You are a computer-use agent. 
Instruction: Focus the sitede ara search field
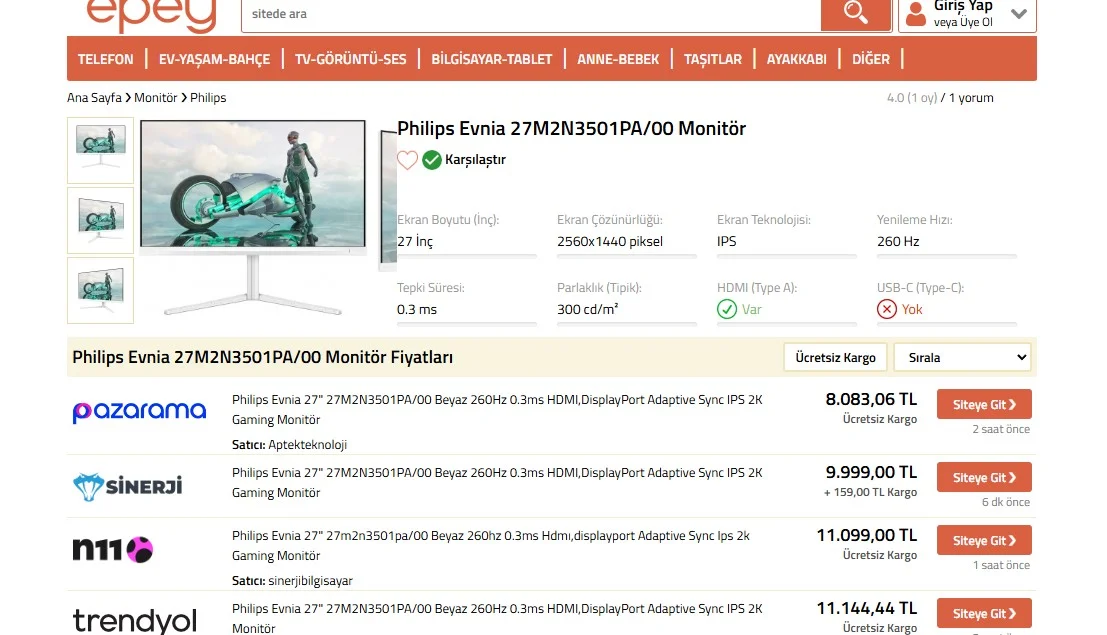click(531, 14)
